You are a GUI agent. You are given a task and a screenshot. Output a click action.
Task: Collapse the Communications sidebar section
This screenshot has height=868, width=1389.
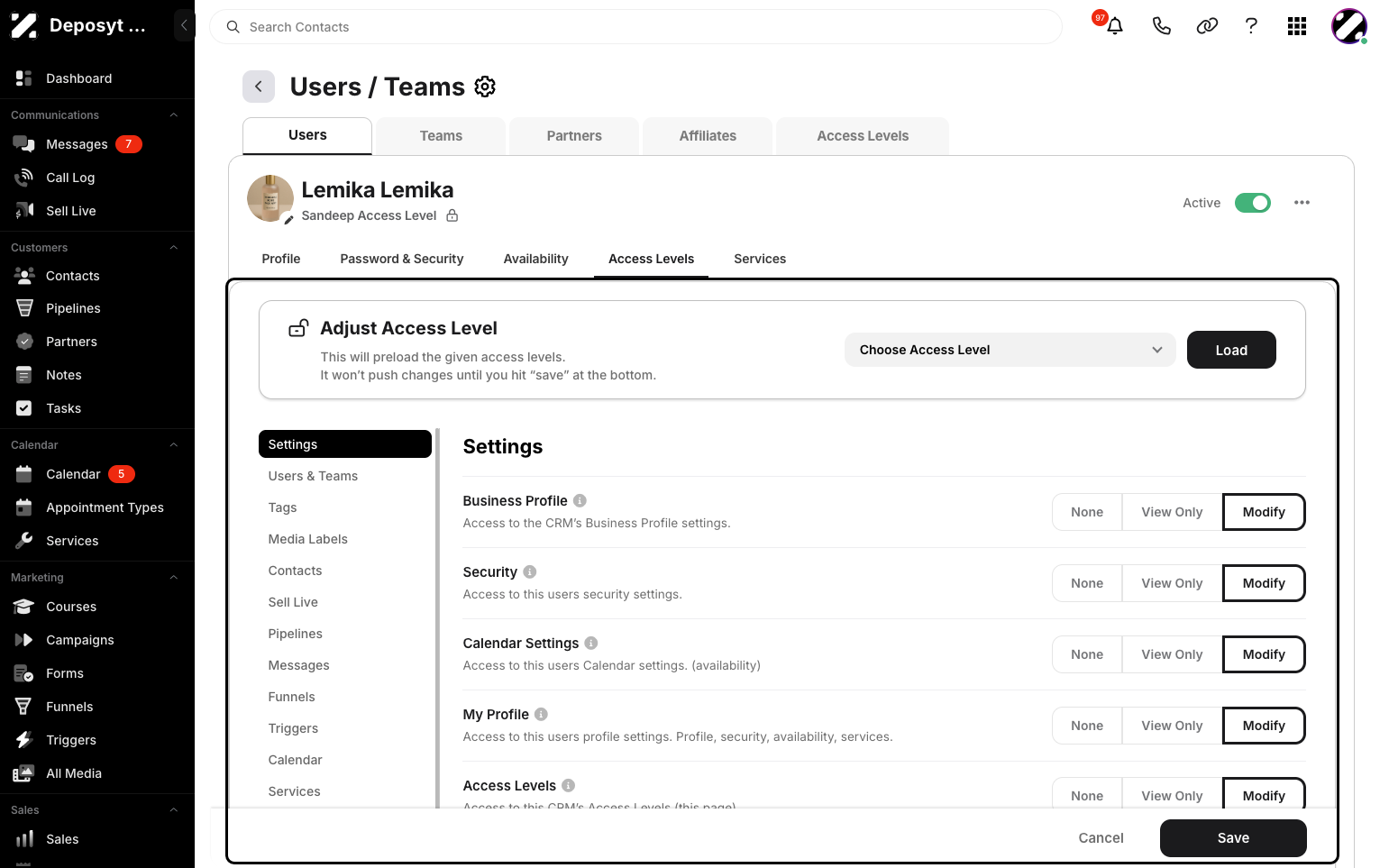point(174,114)
